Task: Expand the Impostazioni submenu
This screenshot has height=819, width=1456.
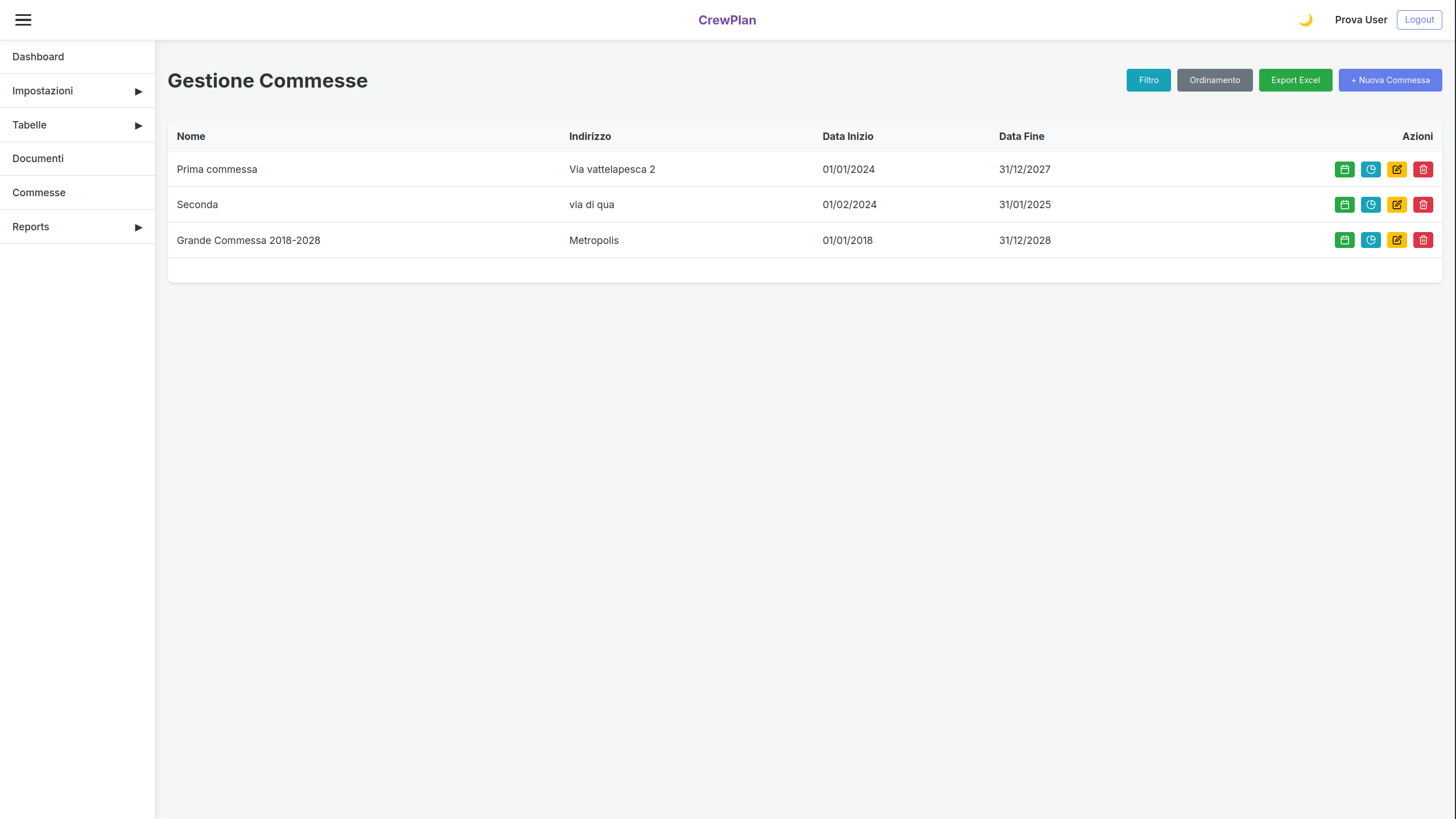Action: pos(77,91)
